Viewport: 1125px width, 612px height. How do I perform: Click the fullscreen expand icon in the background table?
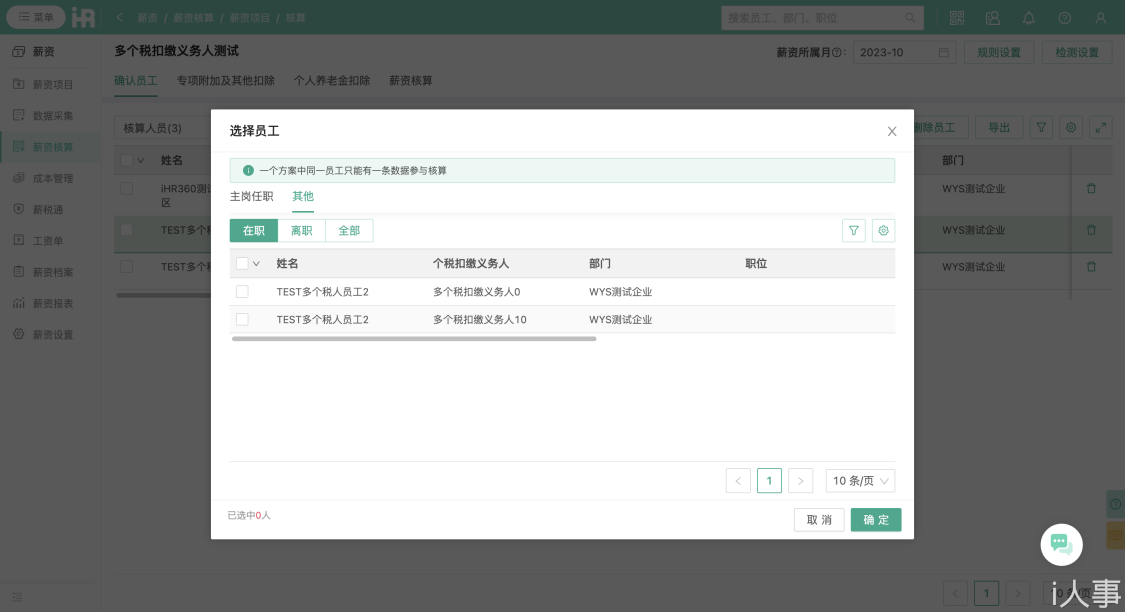pos(1101,128)
